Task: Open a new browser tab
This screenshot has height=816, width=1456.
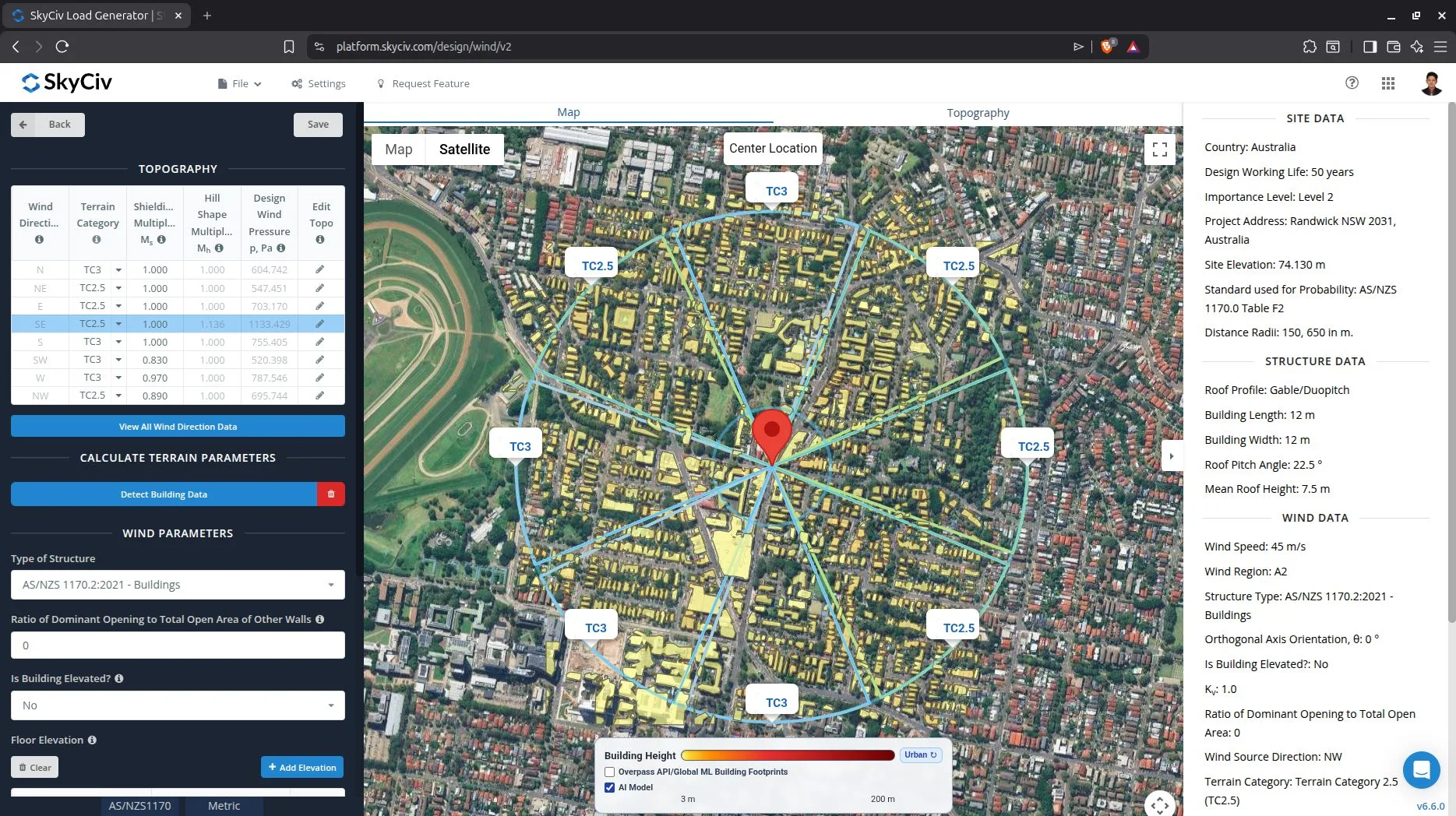Action: [207, 16]
